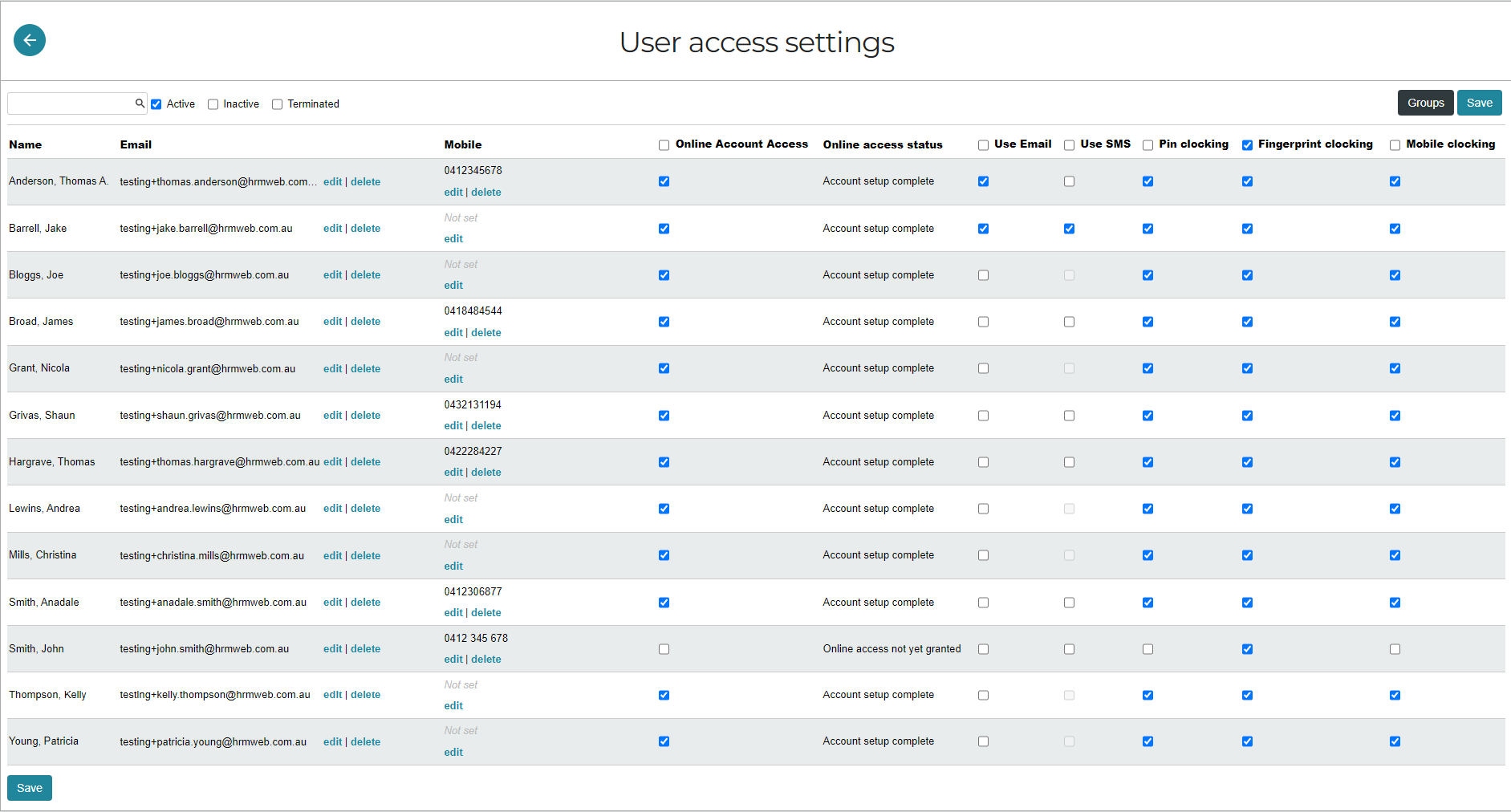Click the User access settings heading

757,43
